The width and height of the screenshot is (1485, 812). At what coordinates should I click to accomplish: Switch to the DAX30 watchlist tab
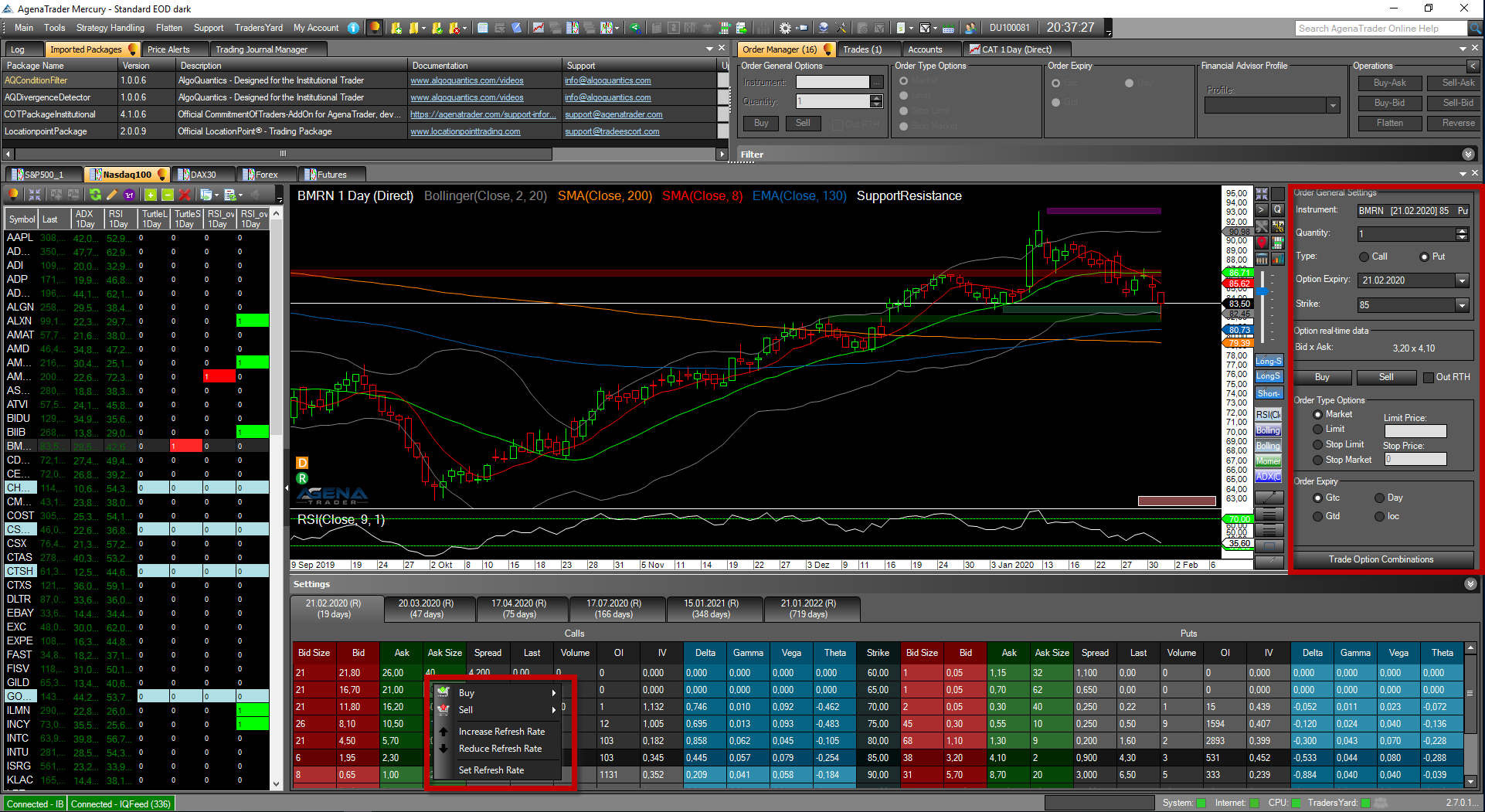(x=203, y=175)
